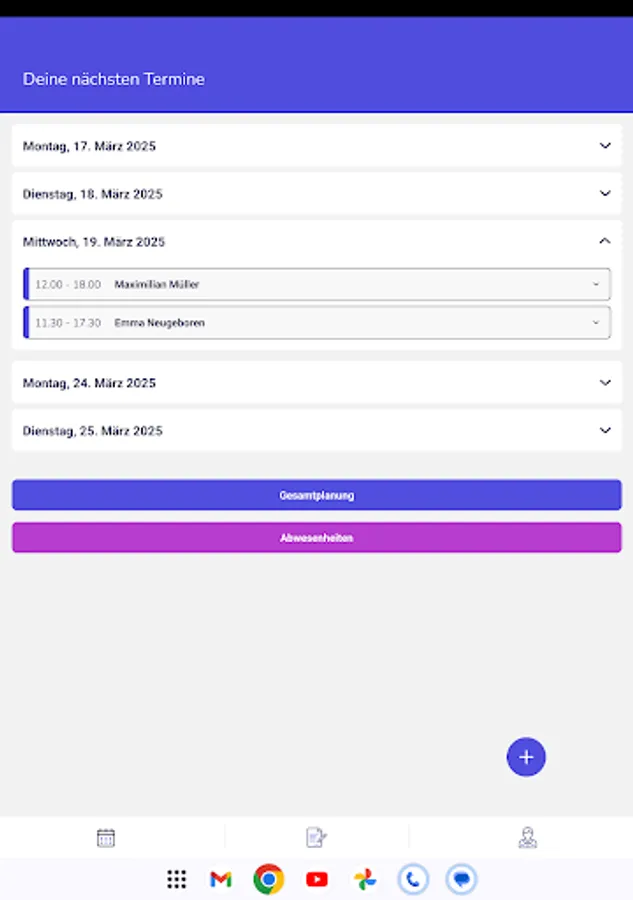Tap the purple plus button to add appointment
The width and height of the screenshot is (633, 900).
pyautogui.click(x=526, y=757)
